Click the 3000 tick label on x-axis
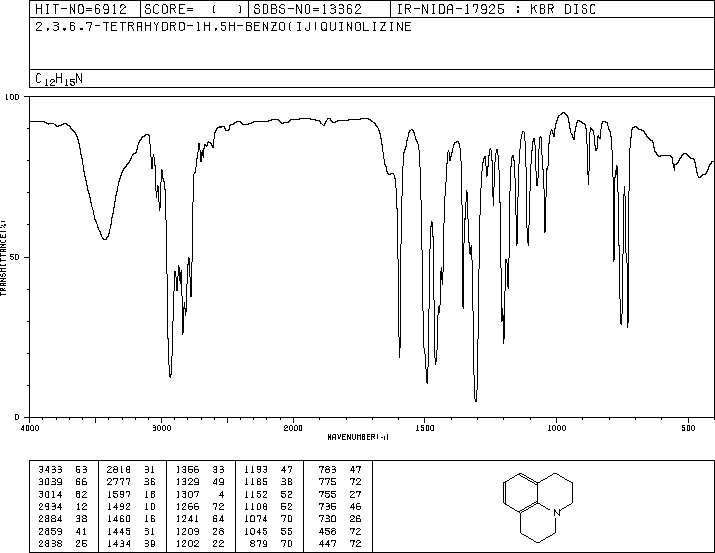The width and height of the screenshot is (715, 553). (x=161, y=428)
